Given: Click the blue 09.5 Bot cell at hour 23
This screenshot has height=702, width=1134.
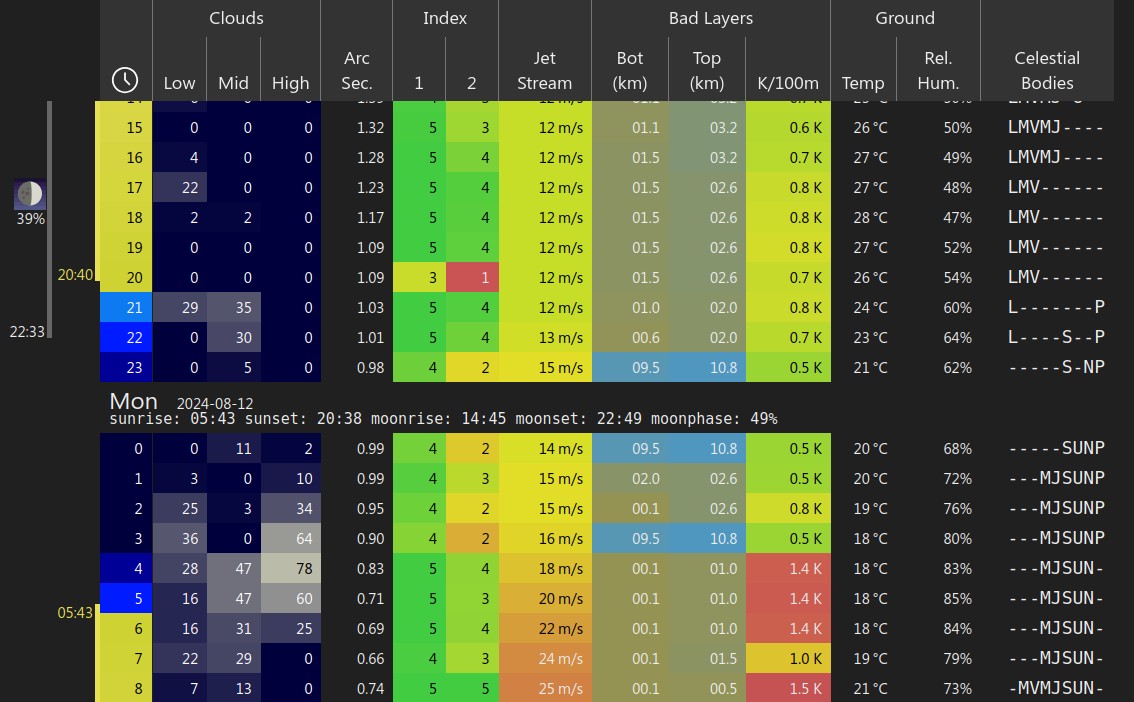Looking at the screenshot, I should click(631, 367).
